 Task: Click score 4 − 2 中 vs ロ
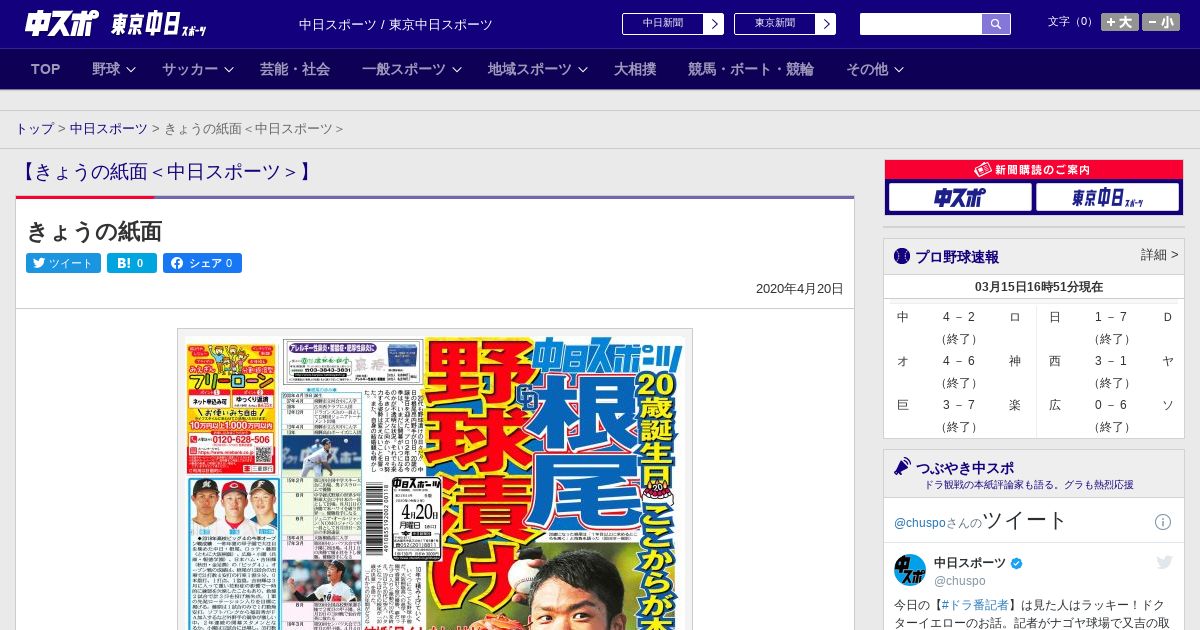[x=958, y=317]
